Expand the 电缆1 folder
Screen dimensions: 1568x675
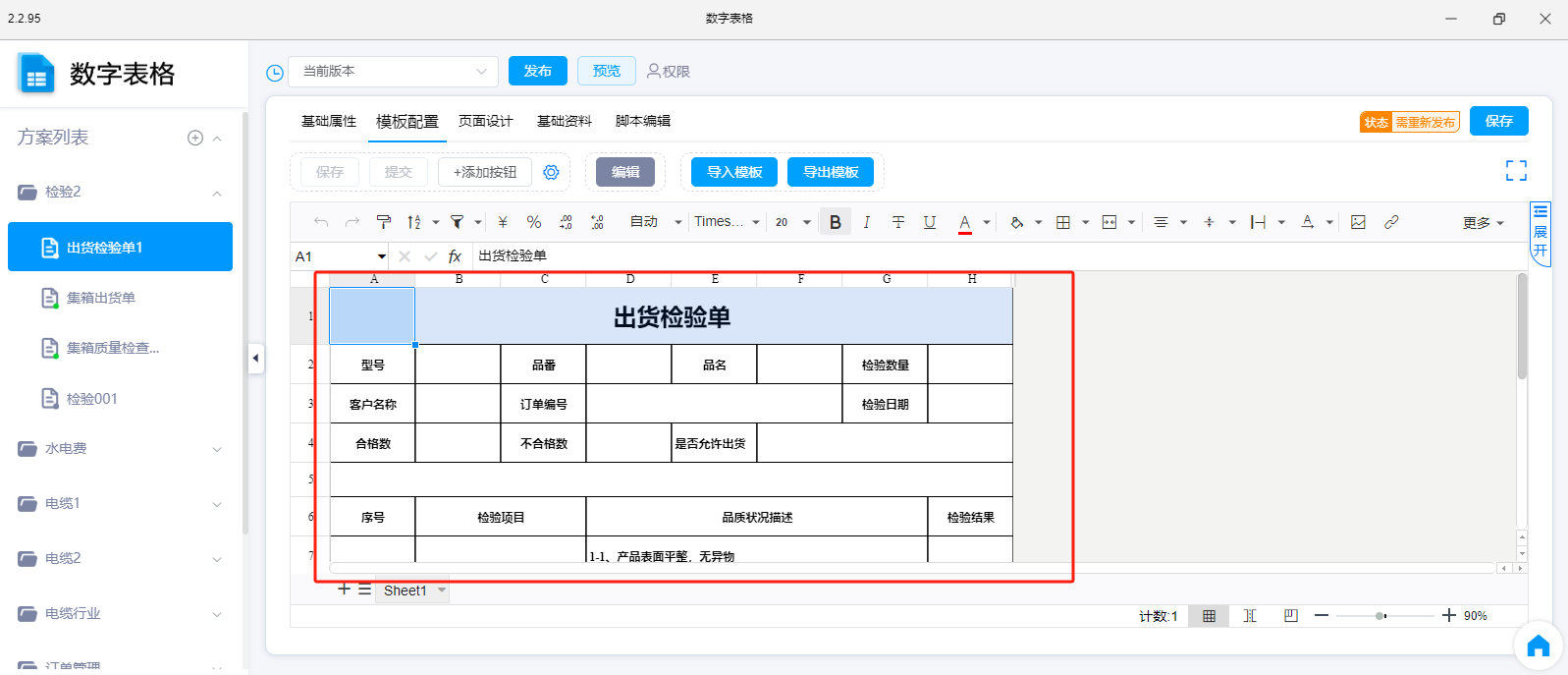pos(217,504)
